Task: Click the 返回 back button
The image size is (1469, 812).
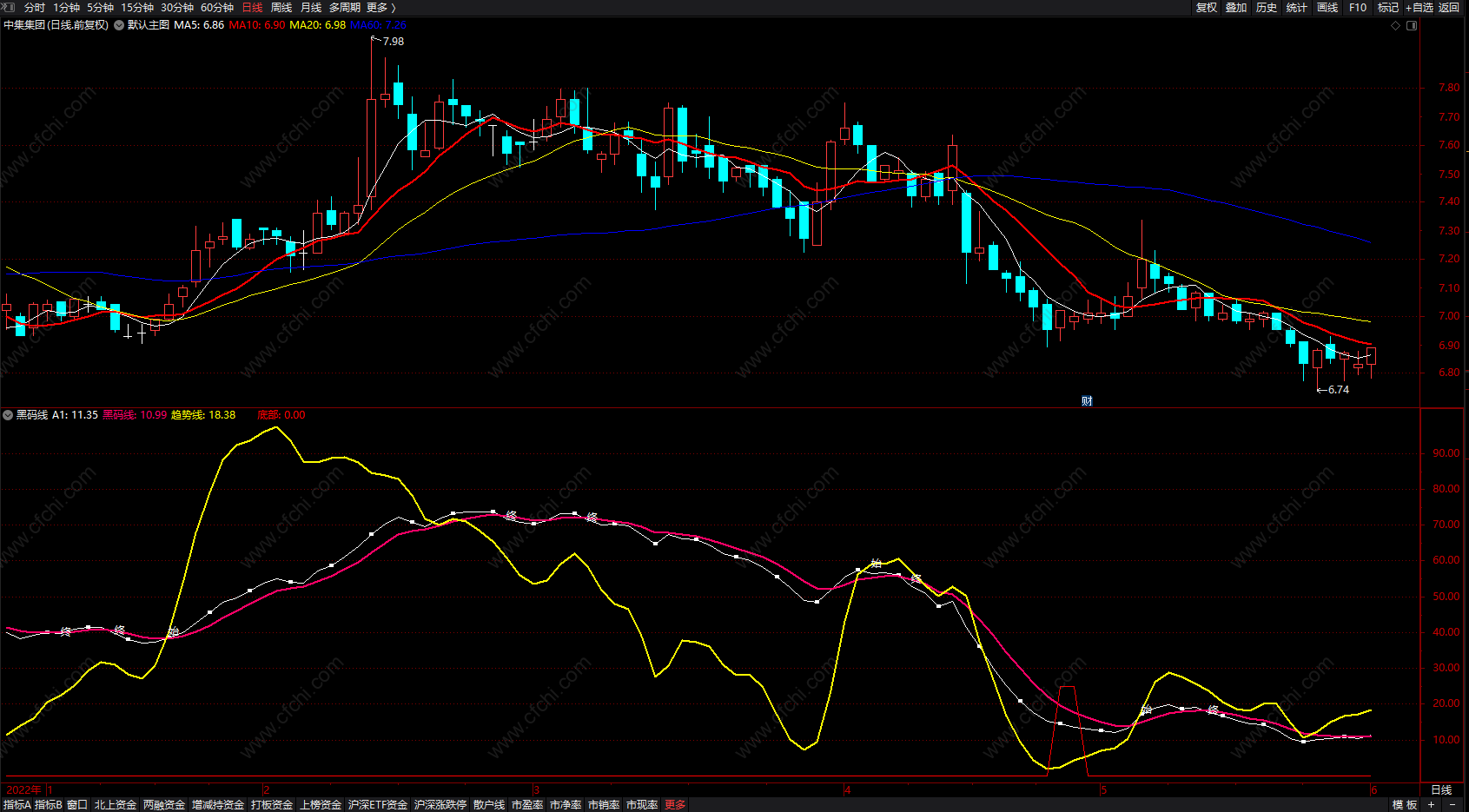Action: 1449,7
